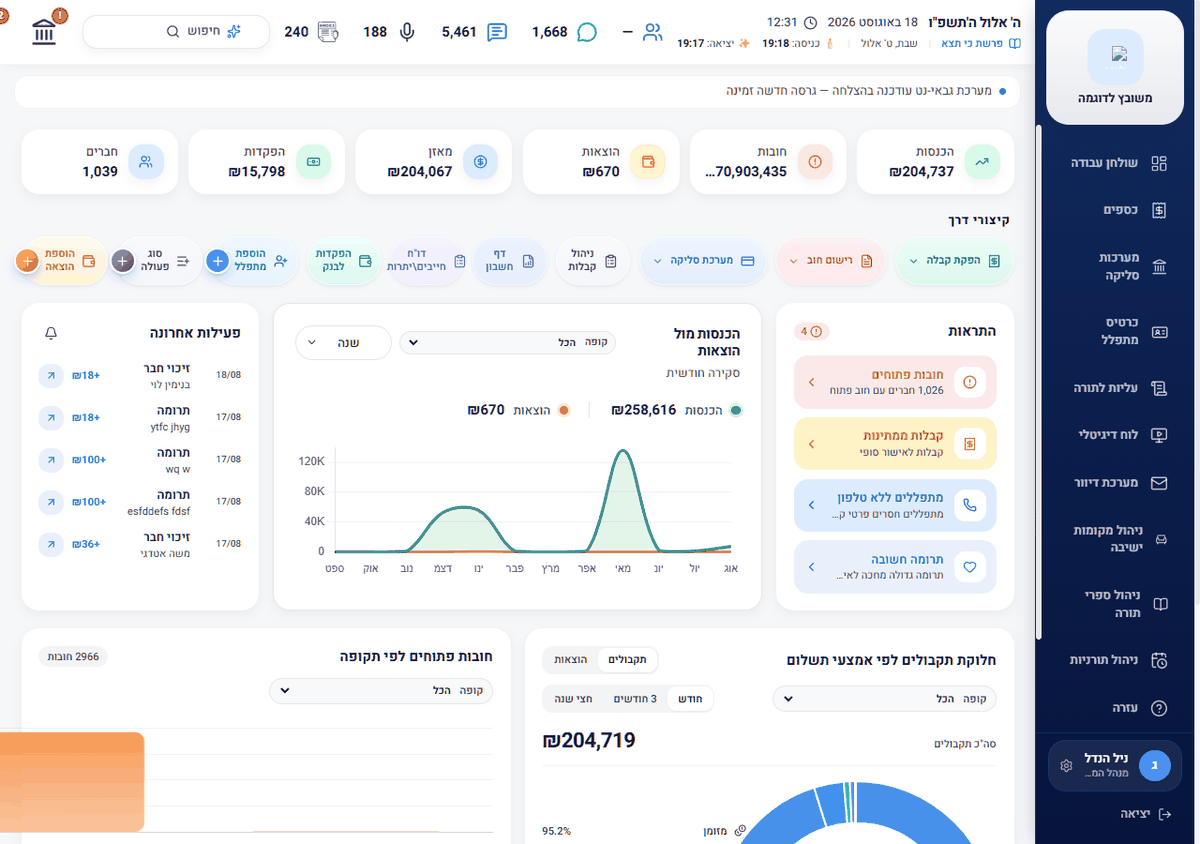The height and width of the screenshot is (844, 1200).
Task: Open the bank building icon with alert badge
Action: pos(44,31)
